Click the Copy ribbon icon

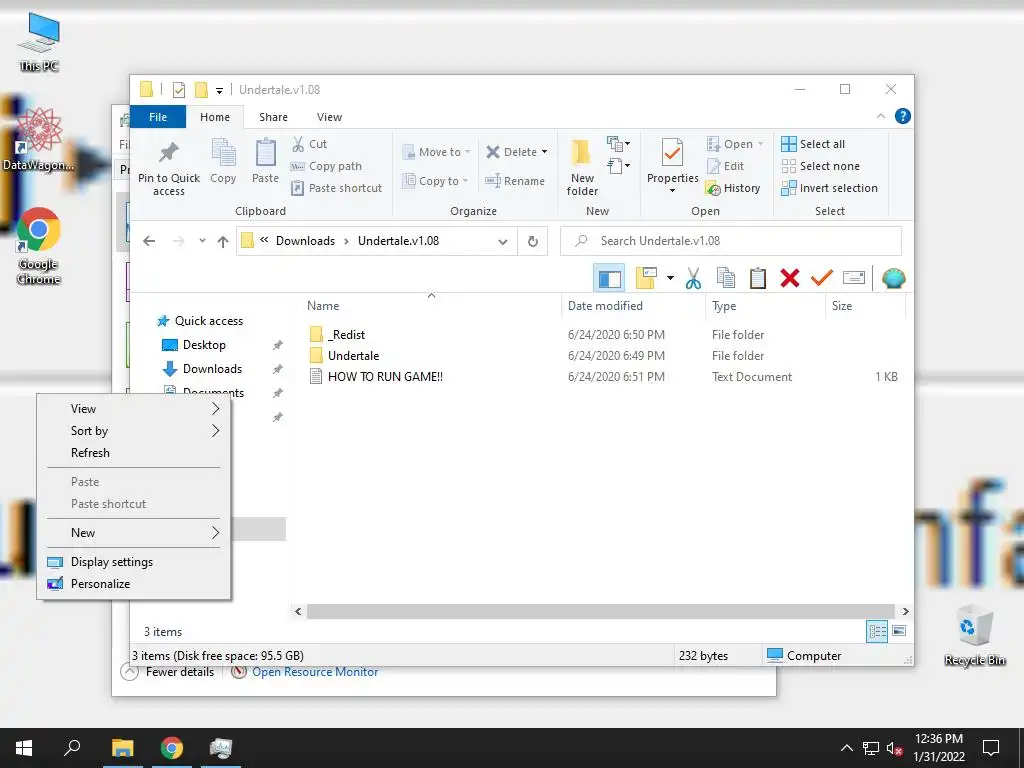(223, 152)
